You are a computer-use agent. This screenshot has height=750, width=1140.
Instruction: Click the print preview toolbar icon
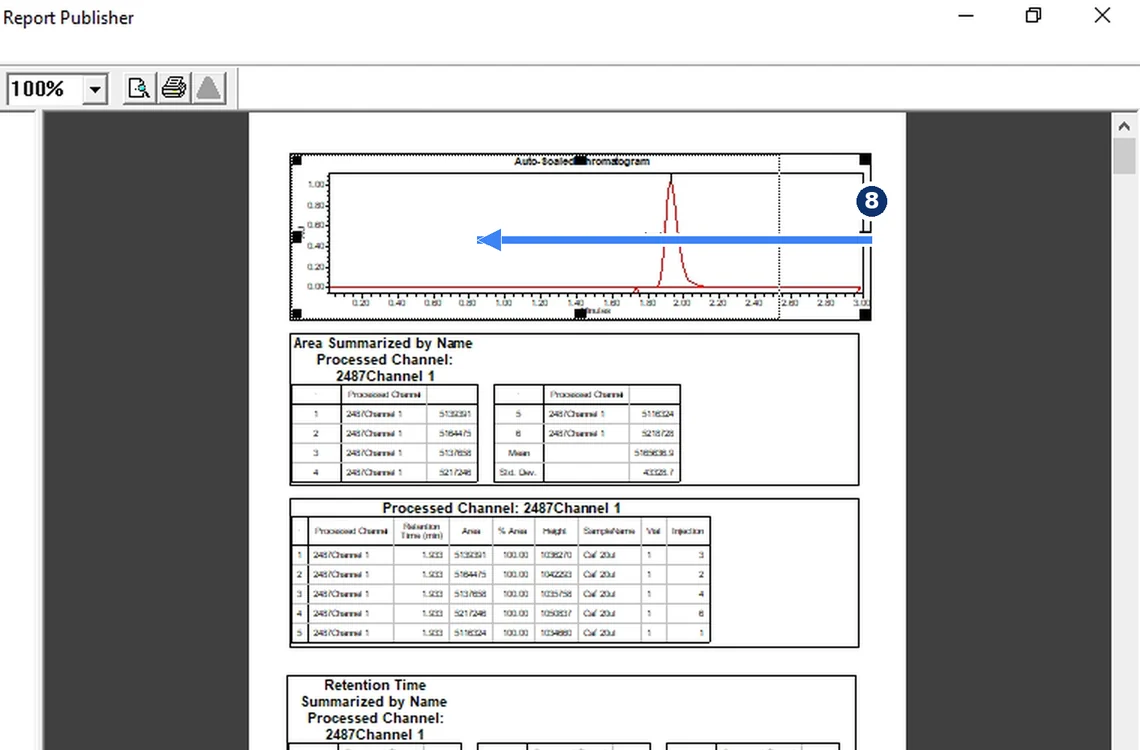click(139, 89)
